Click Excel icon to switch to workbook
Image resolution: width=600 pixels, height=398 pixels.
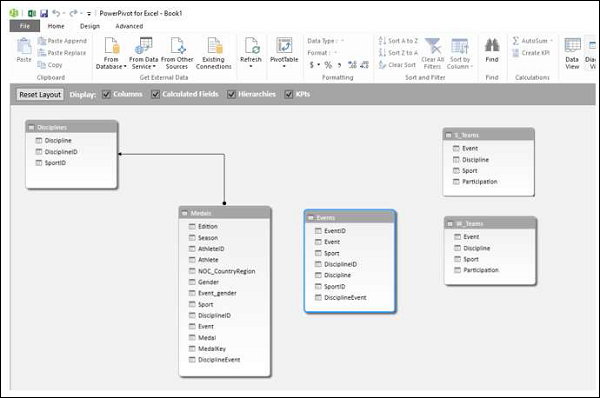click(x=32, y=13)
